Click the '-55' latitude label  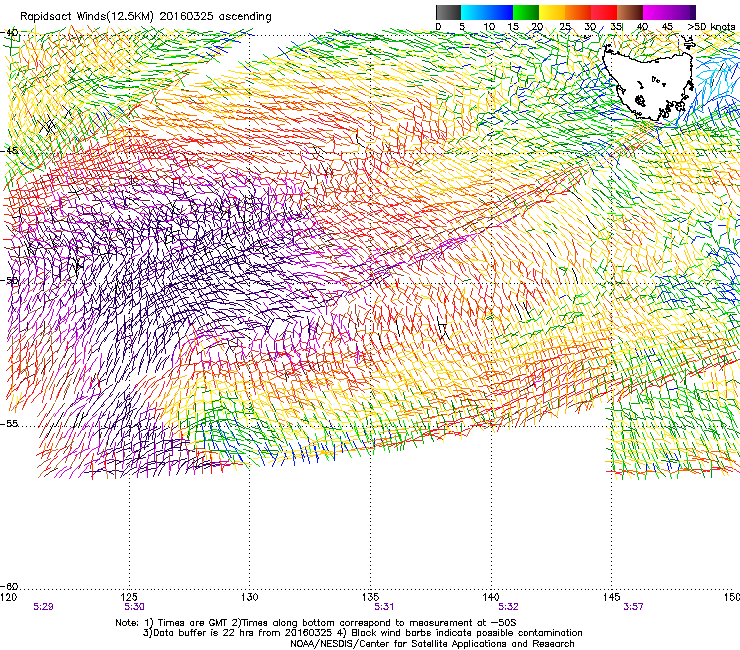pyautogui.click(x=9, y=424)
